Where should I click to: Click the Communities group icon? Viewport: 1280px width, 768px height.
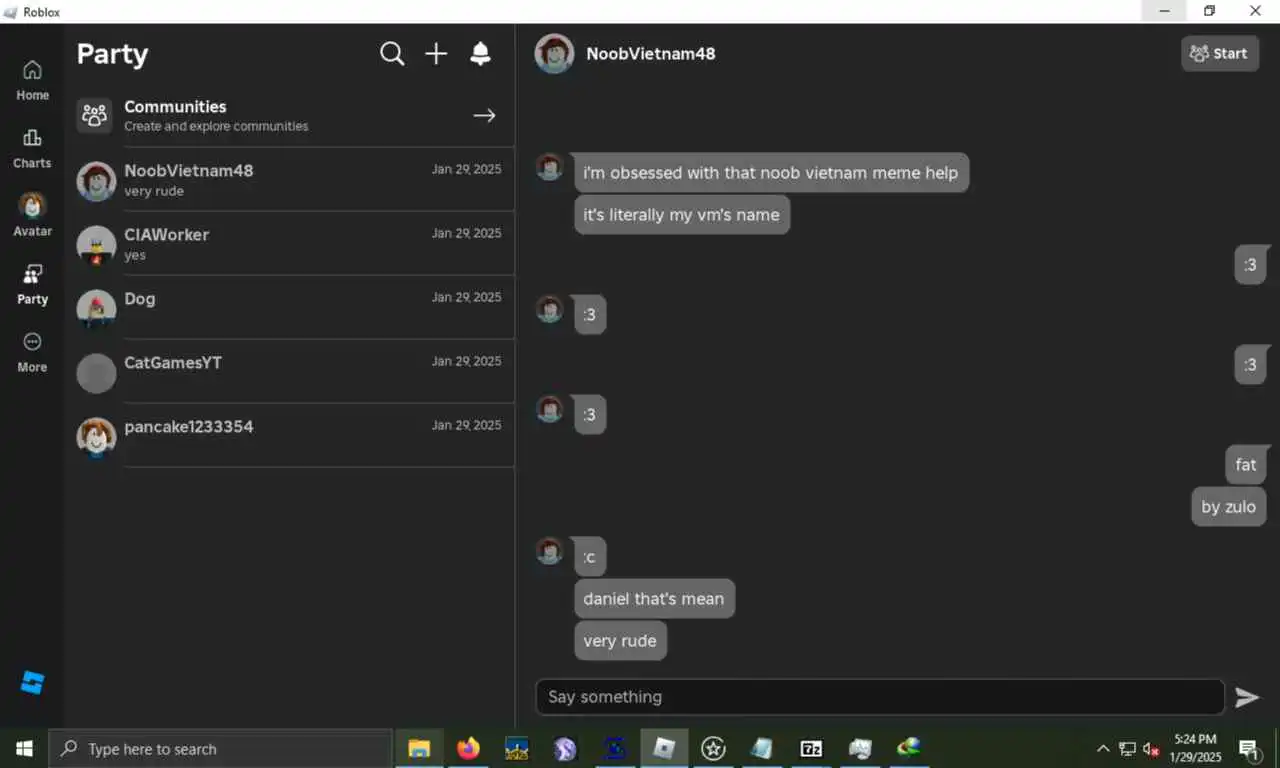95,116
